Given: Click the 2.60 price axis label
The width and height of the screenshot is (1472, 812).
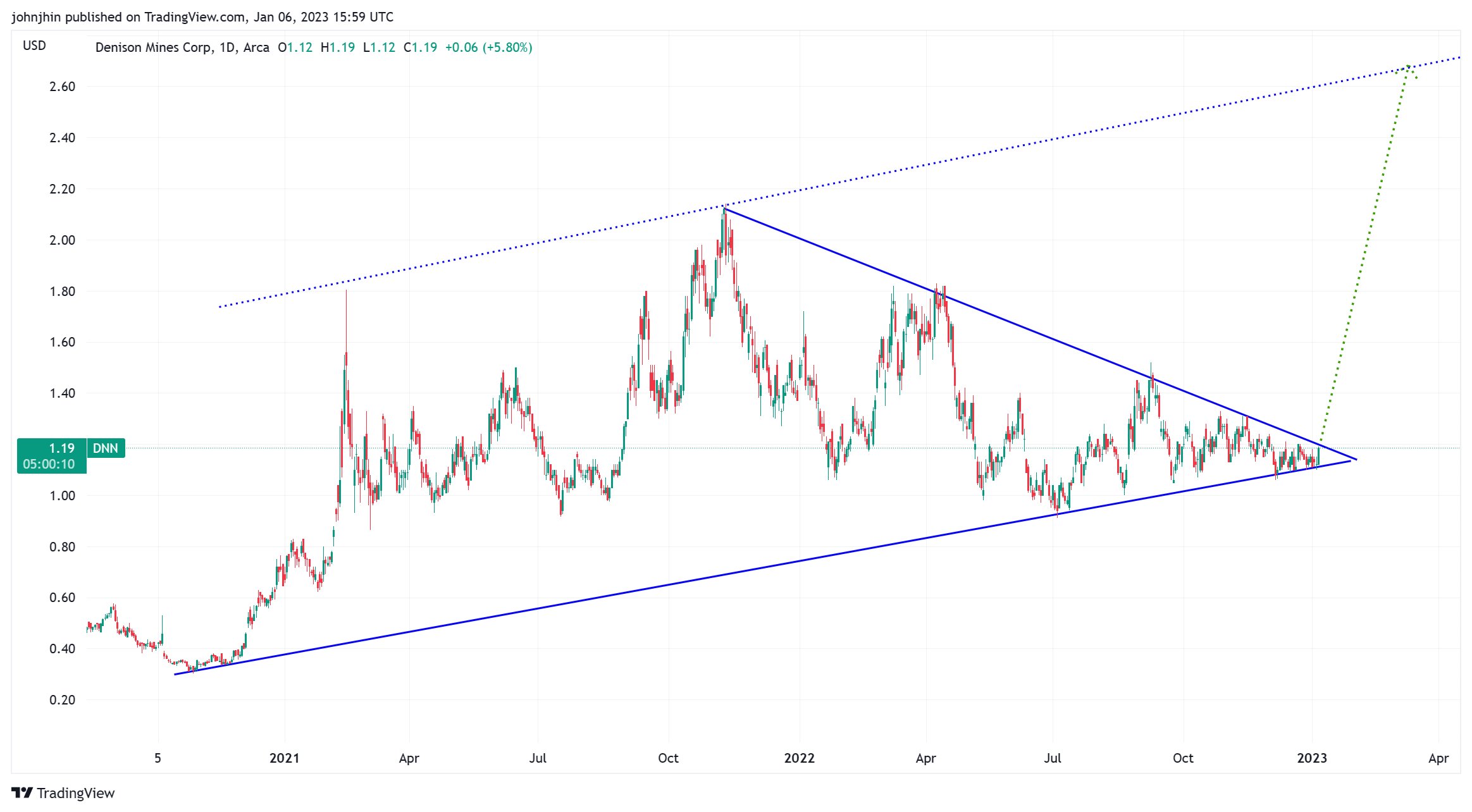Looking at the screenshot, I should click(x=62, y=87).
